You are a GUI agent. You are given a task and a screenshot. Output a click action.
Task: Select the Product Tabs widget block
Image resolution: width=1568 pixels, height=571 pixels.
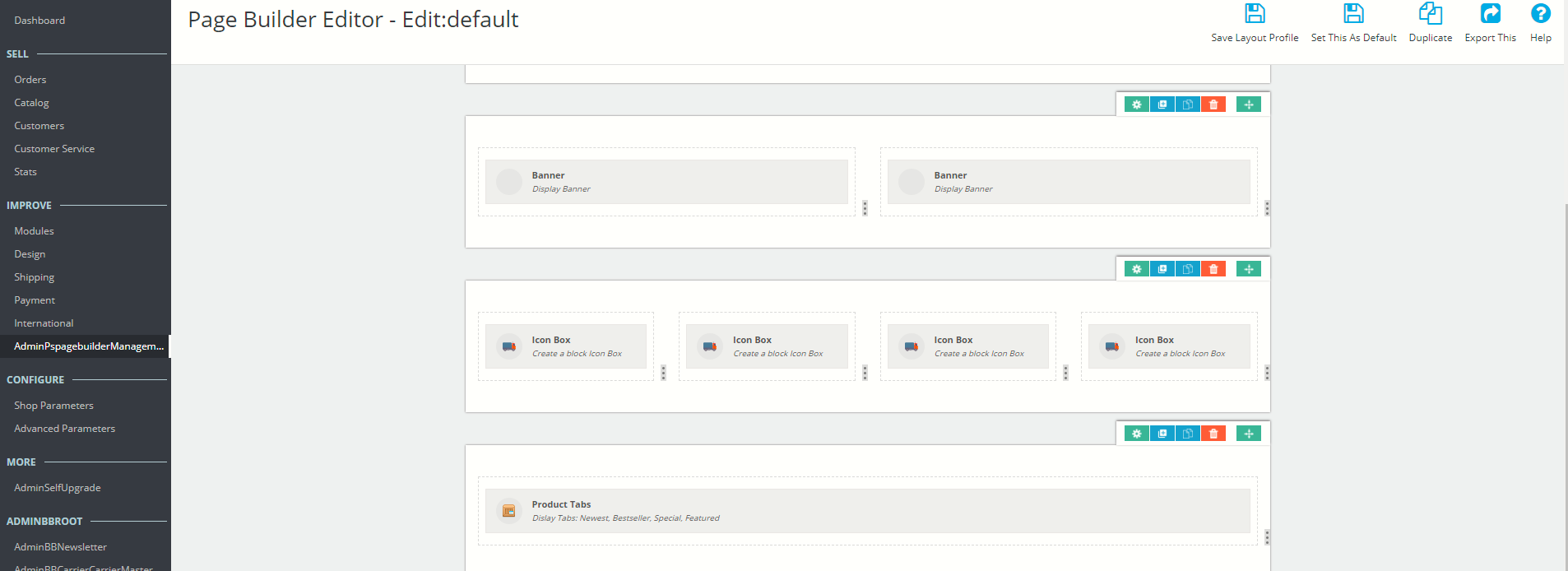[867, 511]
